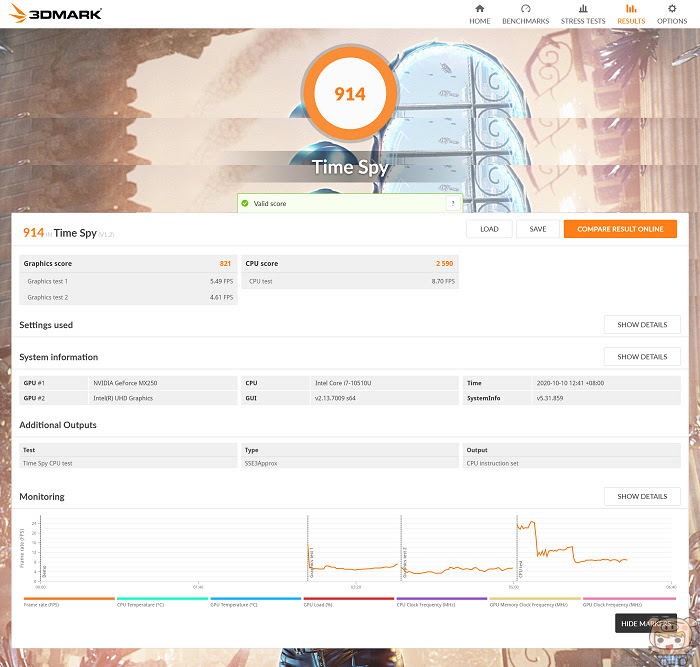Click the Time value 2020-10-10 12:41
The image size is (700, 667).
[x=570, y=383]
